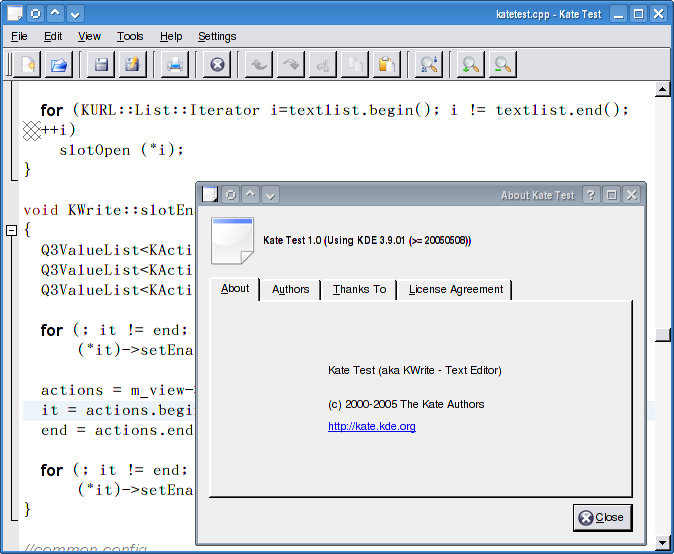This screenshot has height=554, width=674.
Task: Select the About tab
Action: tap(235, 289)
